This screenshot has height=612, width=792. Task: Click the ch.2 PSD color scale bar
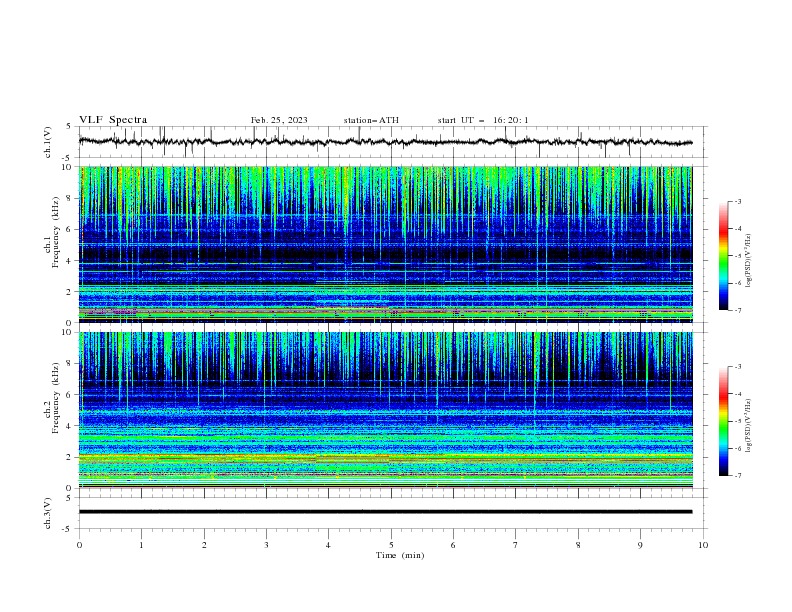723,421
